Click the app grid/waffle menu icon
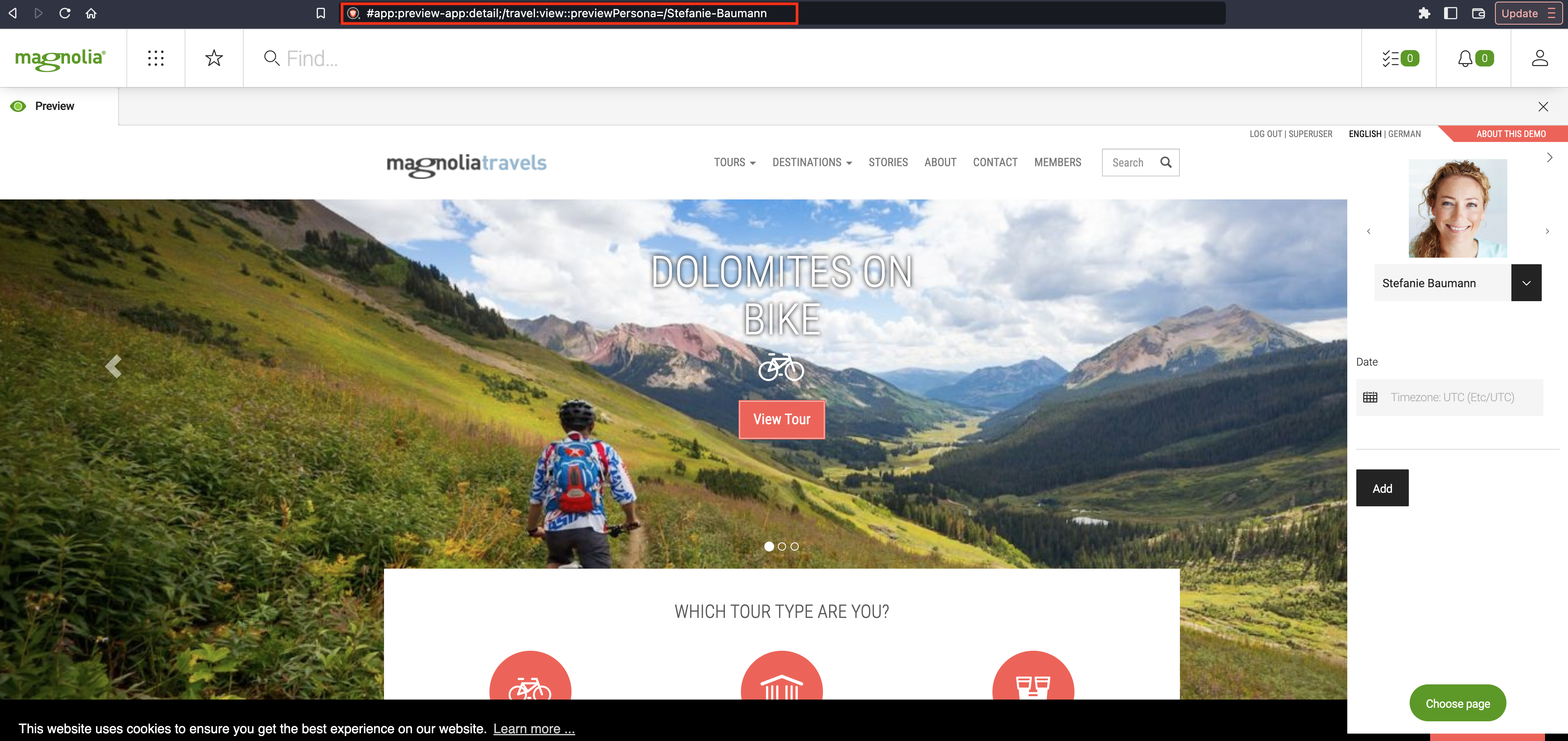The height and width of the screenshot is (741, 1568). coord(156,57)
